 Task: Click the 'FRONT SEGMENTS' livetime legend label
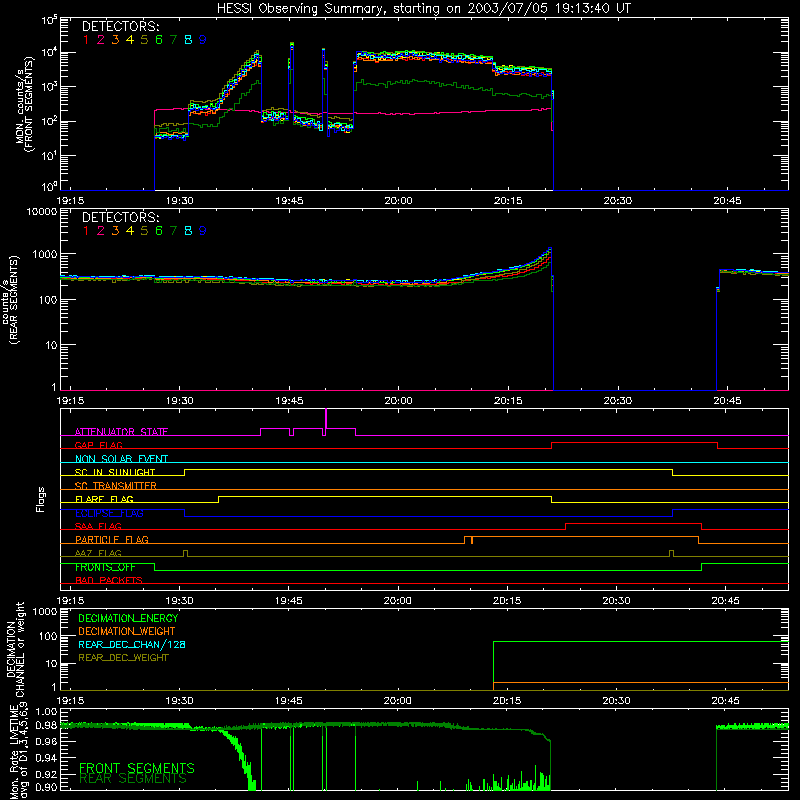click(137, 768)
